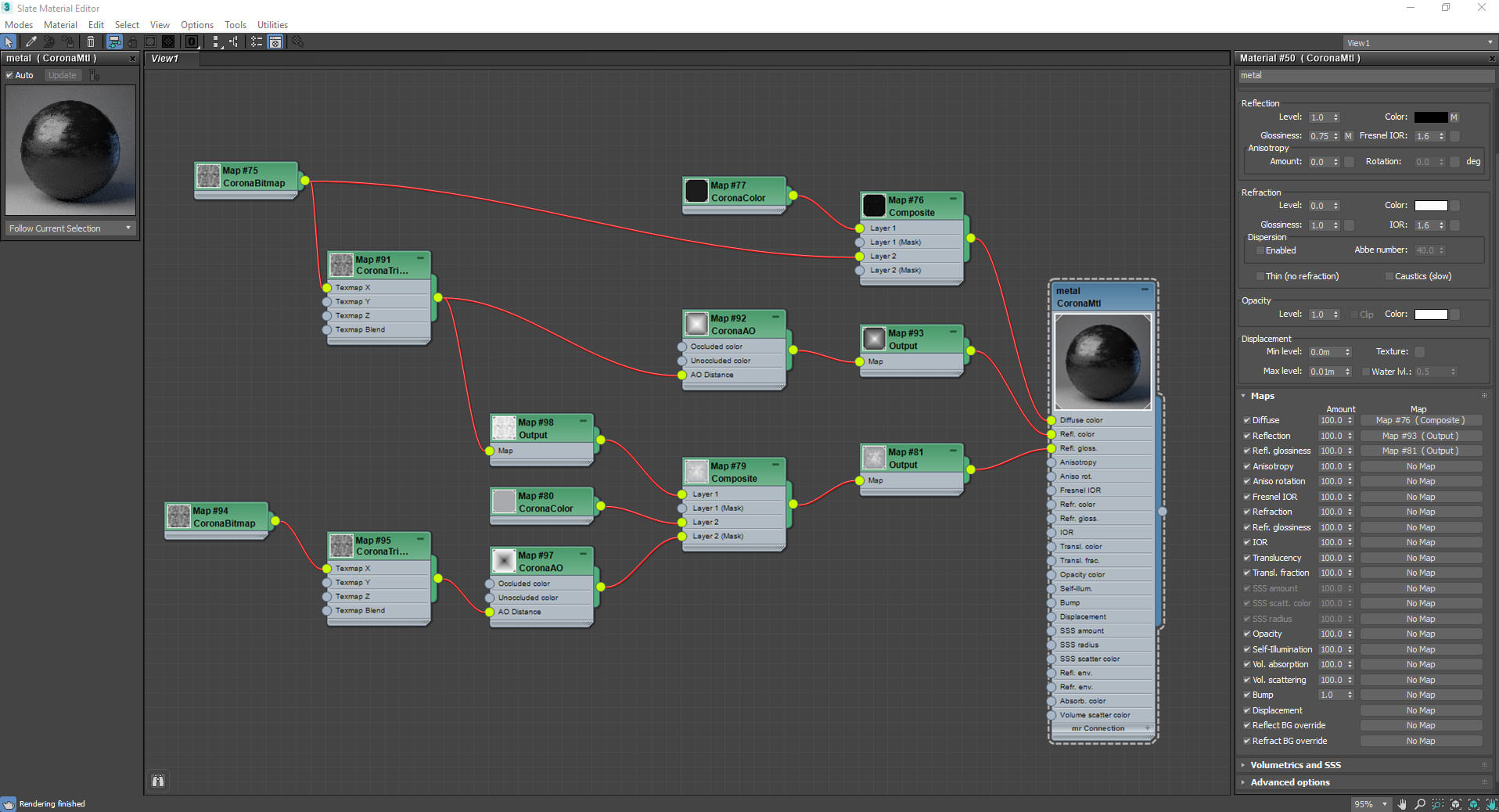
Task: Open the 95% zoom level dropdown
Action: click(1384, 804)
